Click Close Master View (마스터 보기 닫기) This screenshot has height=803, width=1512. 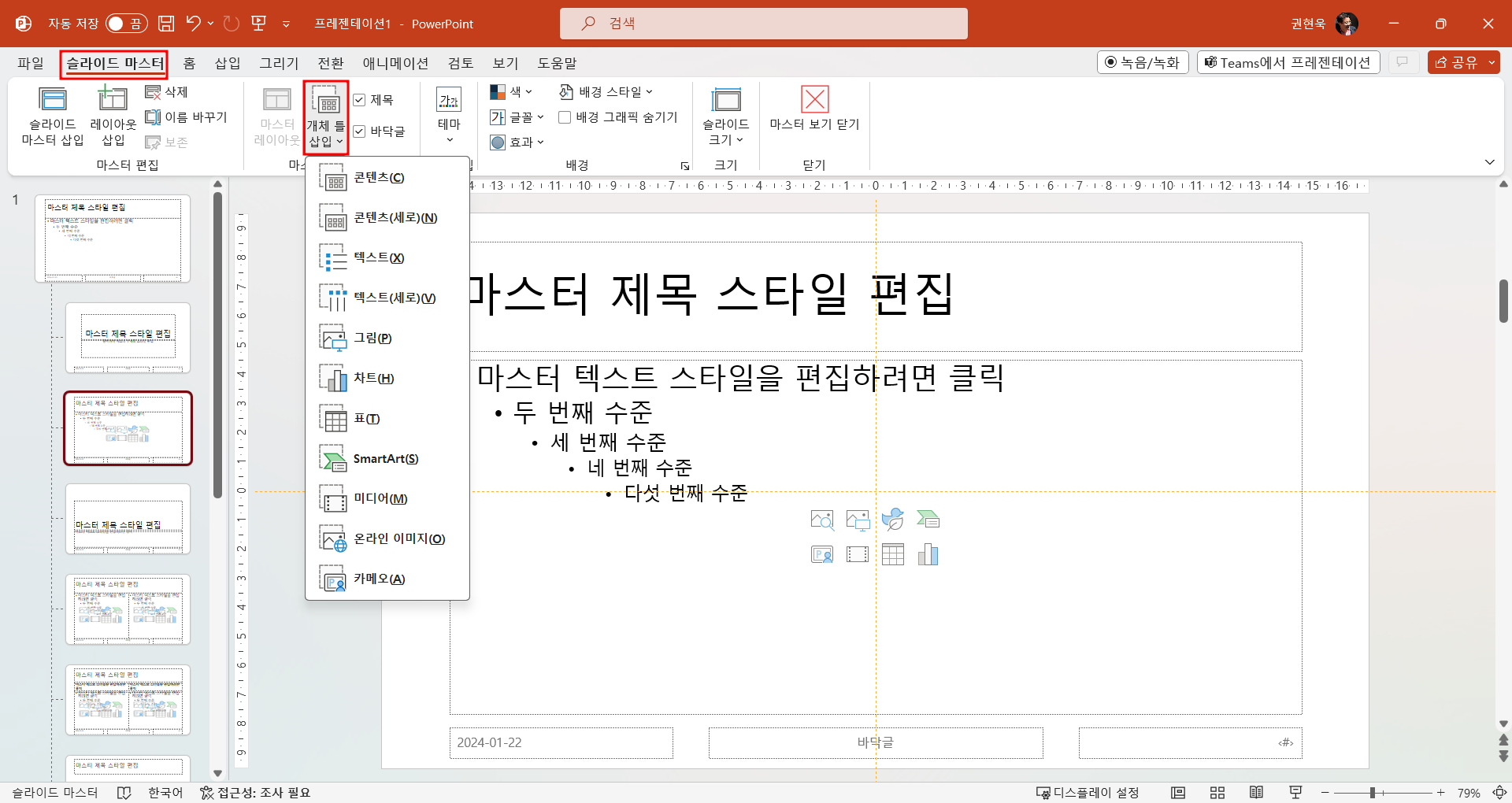[814, 109]
